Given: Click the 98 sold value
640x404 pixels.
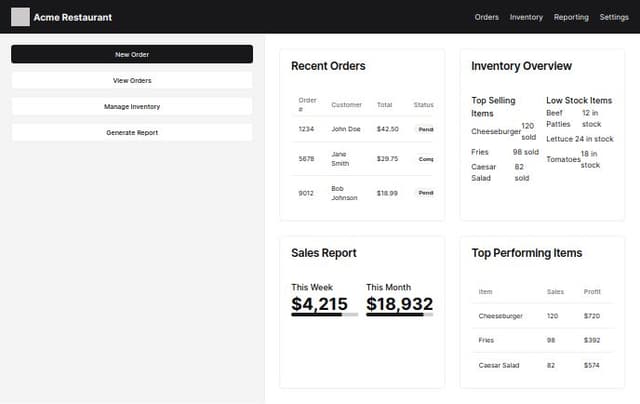Looking at the screenshot, I should click(x=526, y=152).
